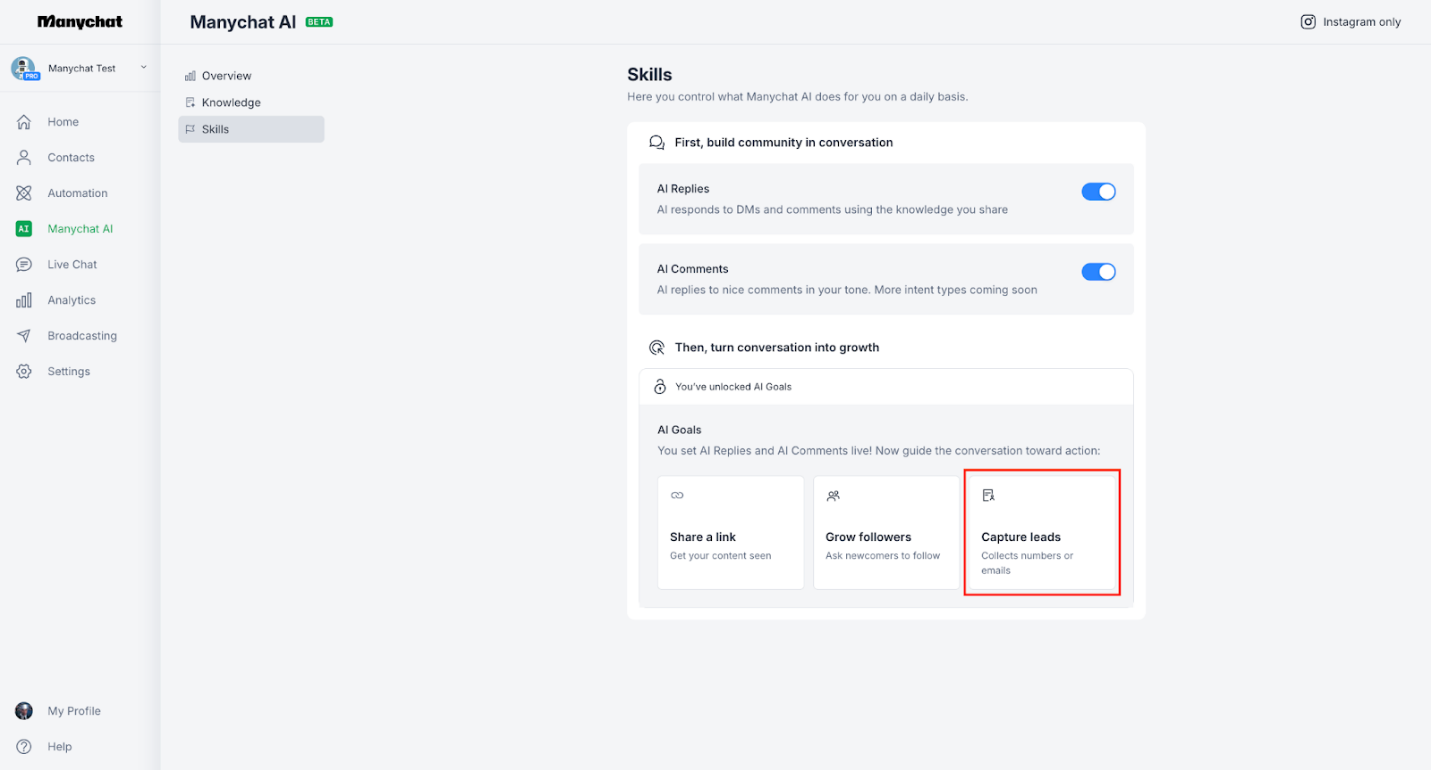The width and height of the screenshot is (1431, 770).
Task: Select the Contacts icon in the sidebar
Action: point(23,157)
